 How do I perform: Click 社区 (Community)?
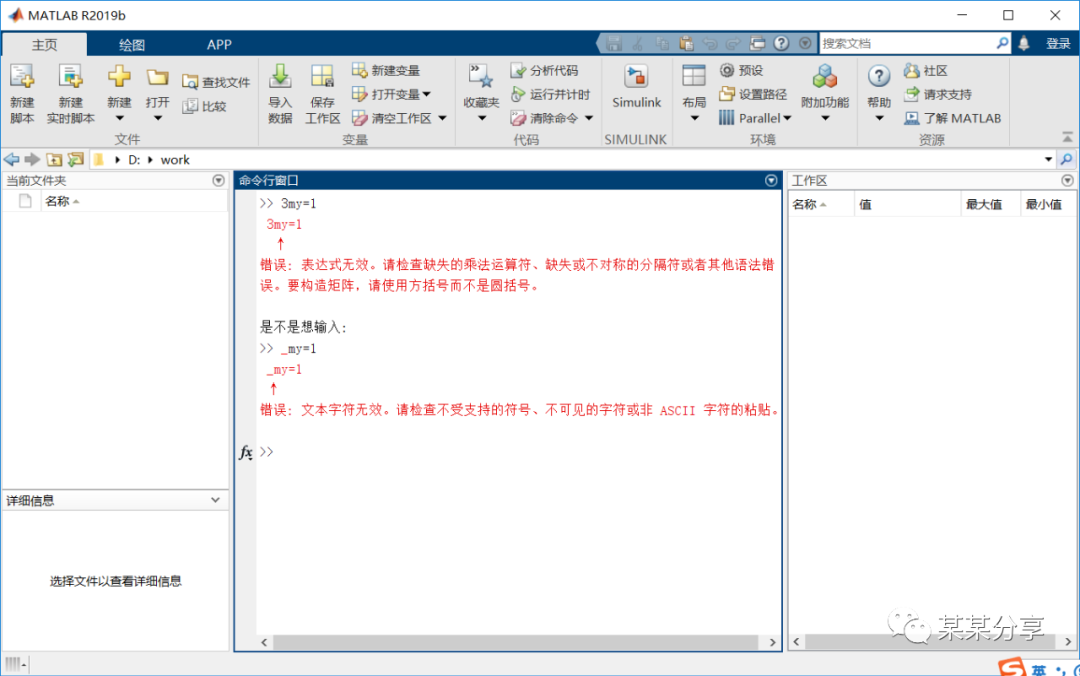click(x=926, y=70)
